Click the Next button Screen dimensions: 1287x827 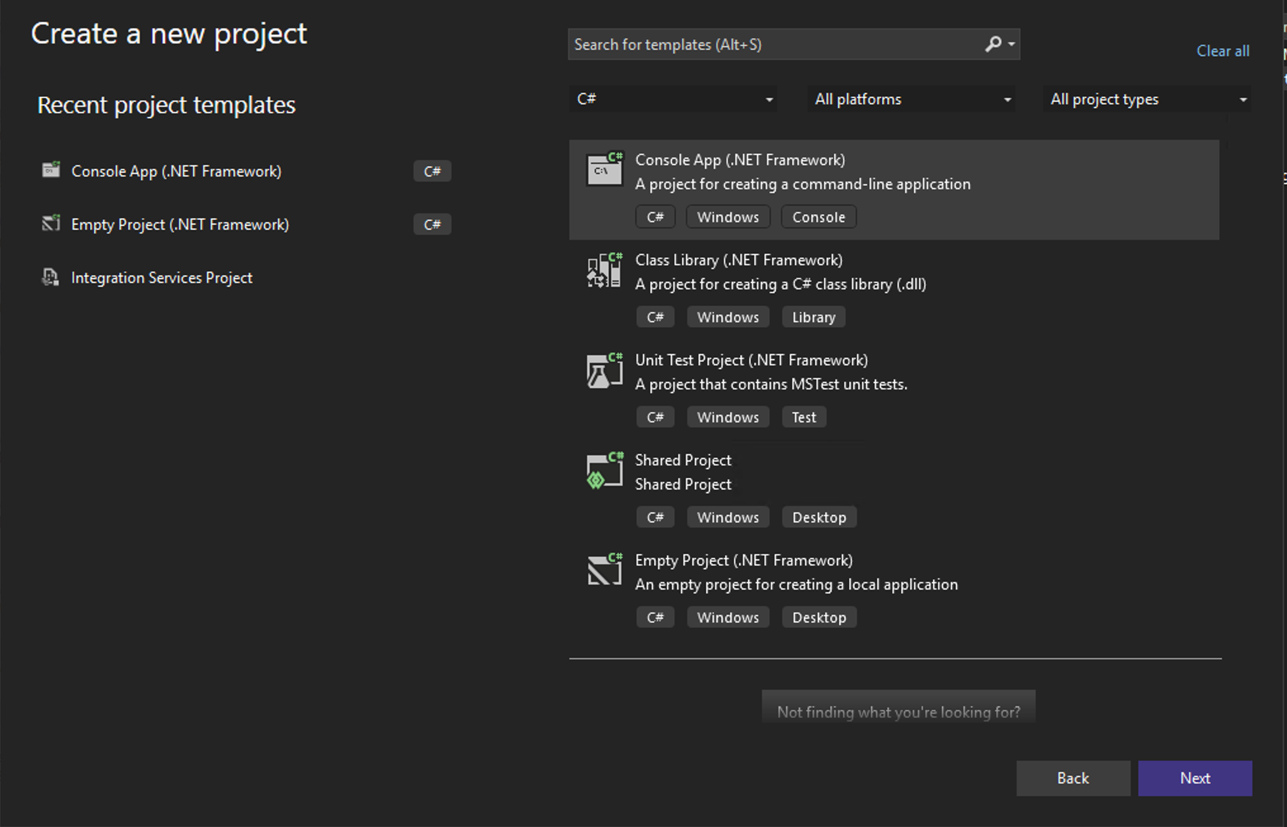coord(1195,778)
